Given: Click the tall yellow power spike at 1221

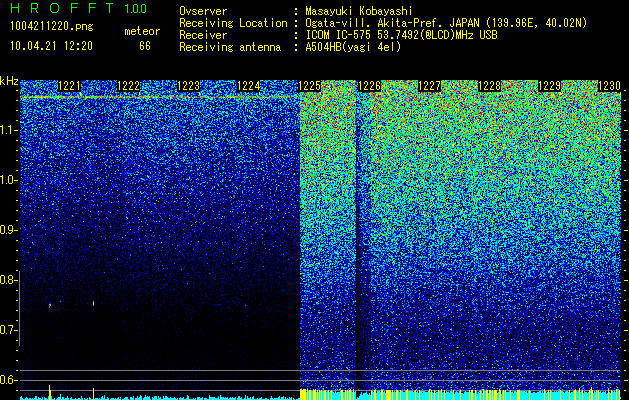Looking at the screenshot, I should coord(49,392).
